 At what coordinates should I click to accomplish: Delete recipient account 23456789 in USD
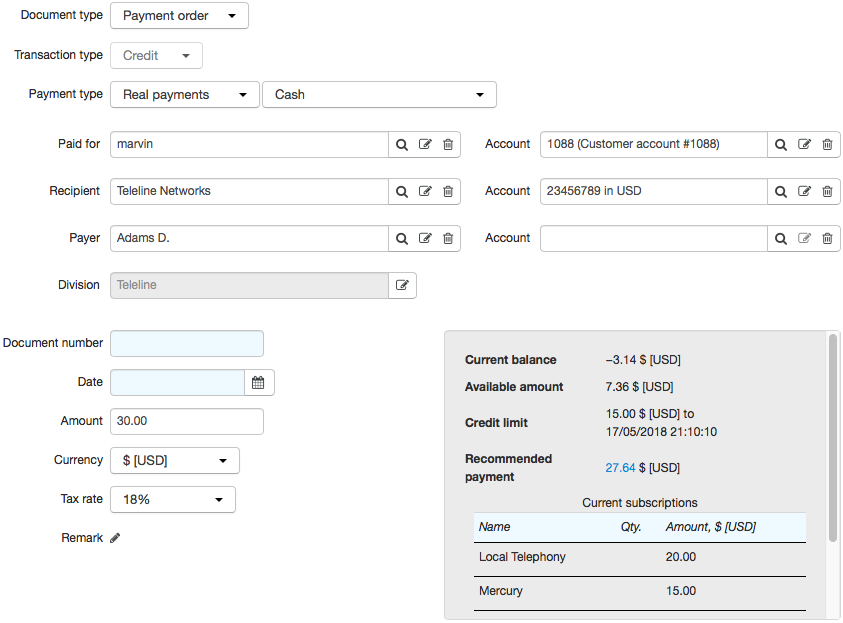(827, 191)
